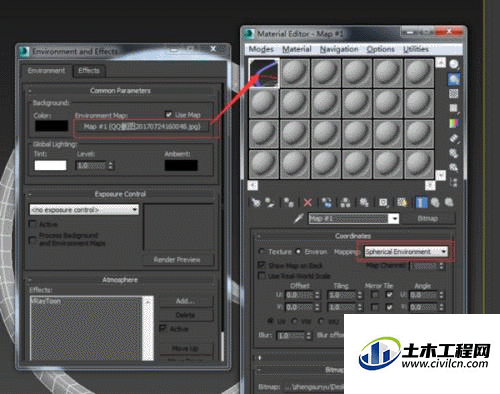Open the Utilities menu
The width and height of the screenshot is (500, 394).
point(416,49)
